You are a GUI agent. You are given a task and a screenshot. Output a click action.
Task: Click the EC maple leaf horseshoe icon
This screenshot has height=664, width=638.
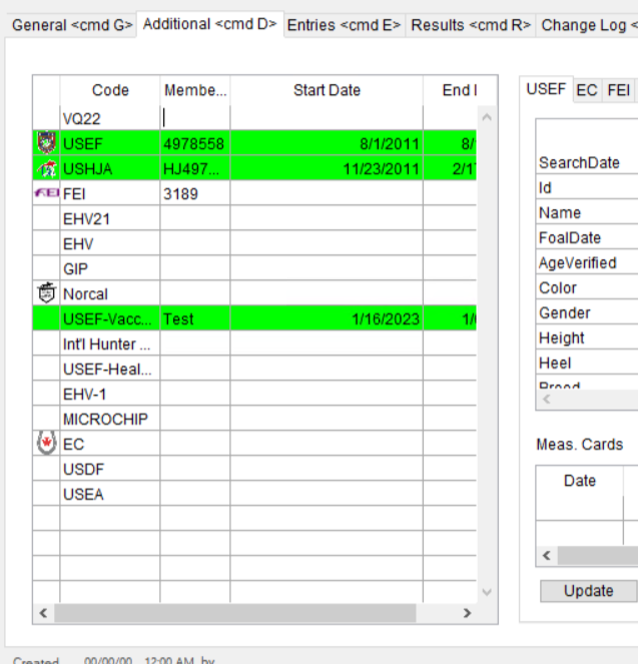(x=47, y=443)
